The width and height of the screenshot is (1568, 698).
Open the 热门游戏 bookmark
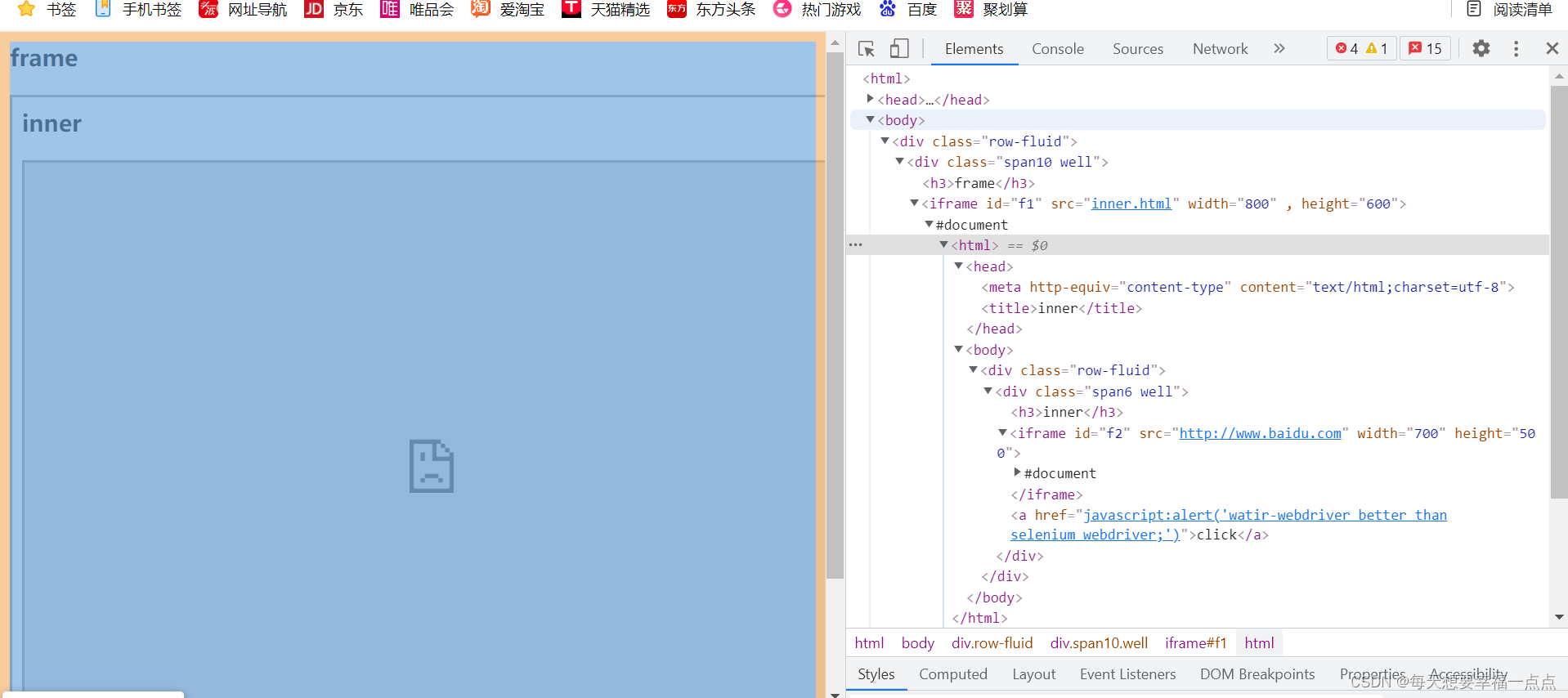[x=817, y=9]
